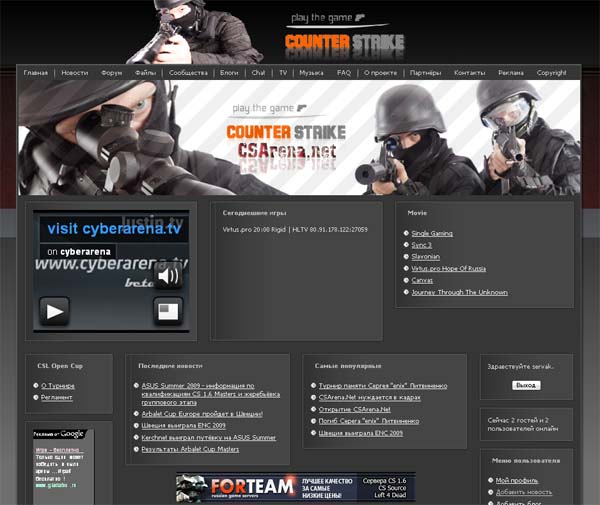Go to the Форум menu item
The height and width of the screenshot is (505, 600).
tap(112, 73)
